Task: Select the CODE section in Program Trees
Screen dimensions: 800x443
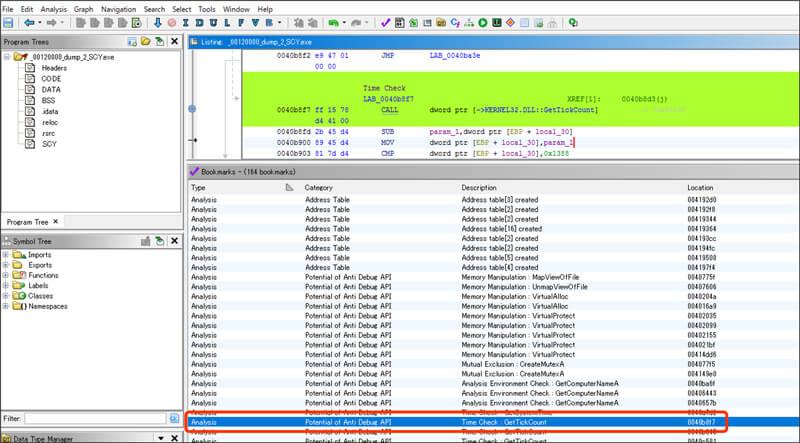Action: click(51, 79)
